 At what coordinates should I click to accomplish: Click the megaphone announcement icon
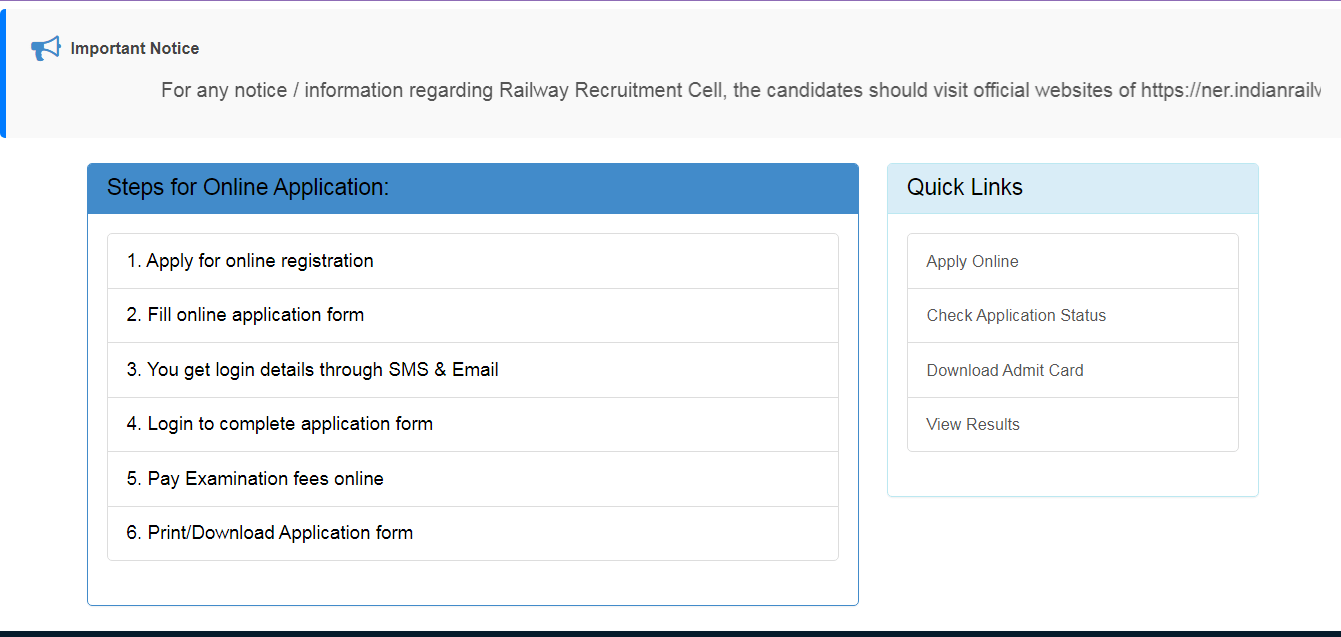[x=45, y=48]
